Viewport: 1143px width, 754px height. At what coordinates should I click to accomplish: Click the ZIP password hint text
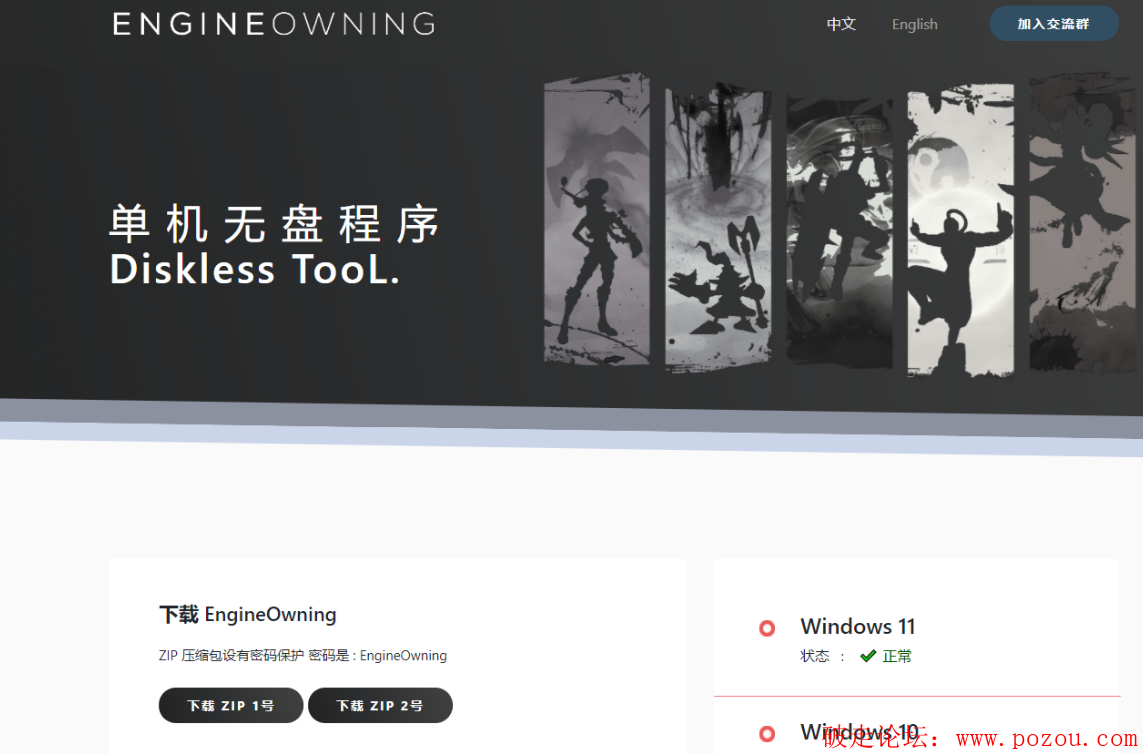coord(303,656)
